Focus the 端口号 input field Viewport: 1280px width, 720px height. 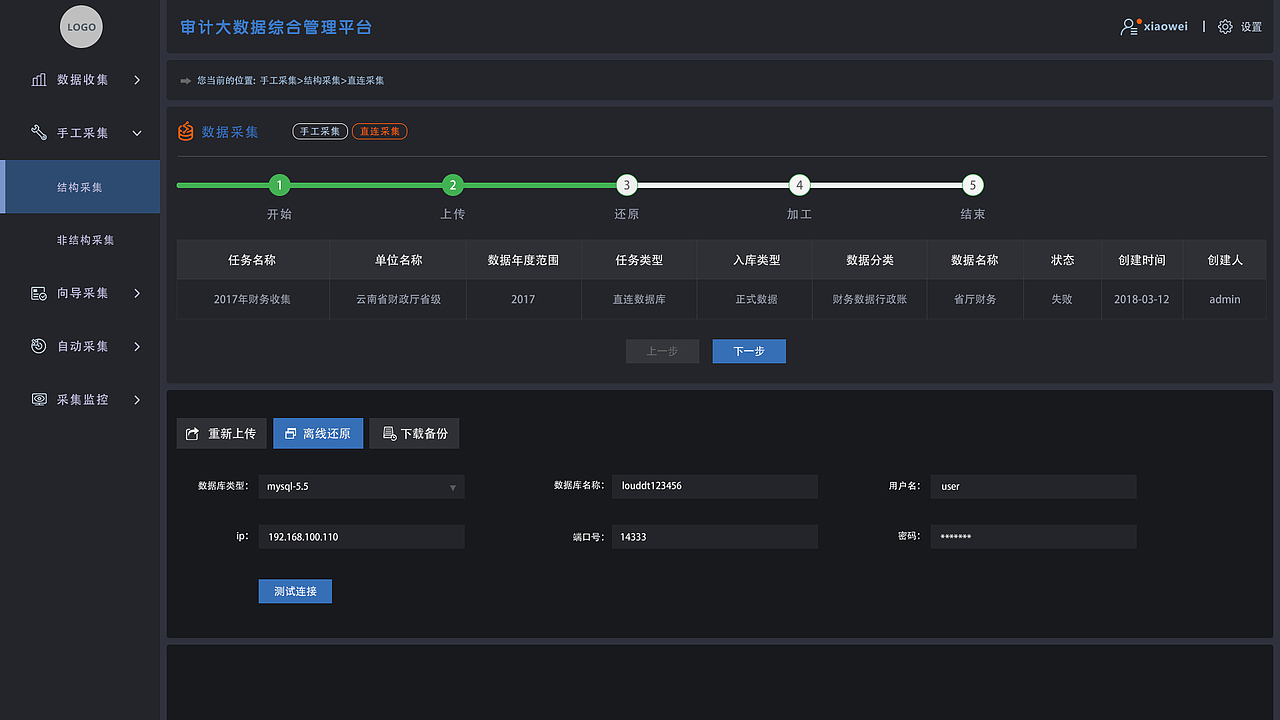pos(715,537)
